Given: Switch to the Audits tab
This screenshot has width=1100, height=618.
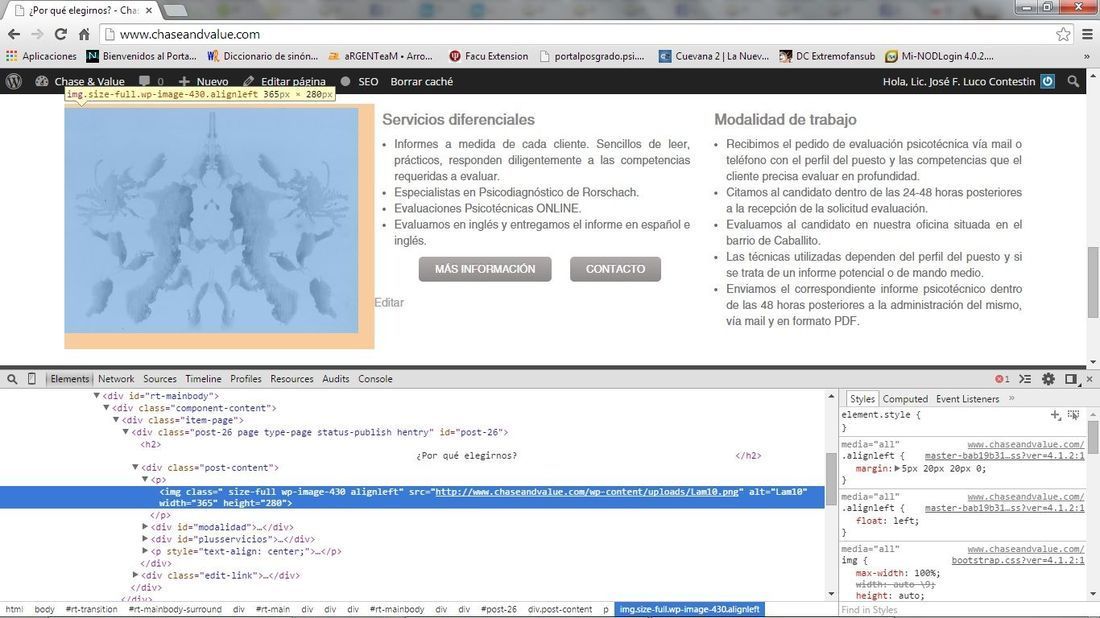Looking at the screenshot, I should point(335,379).
